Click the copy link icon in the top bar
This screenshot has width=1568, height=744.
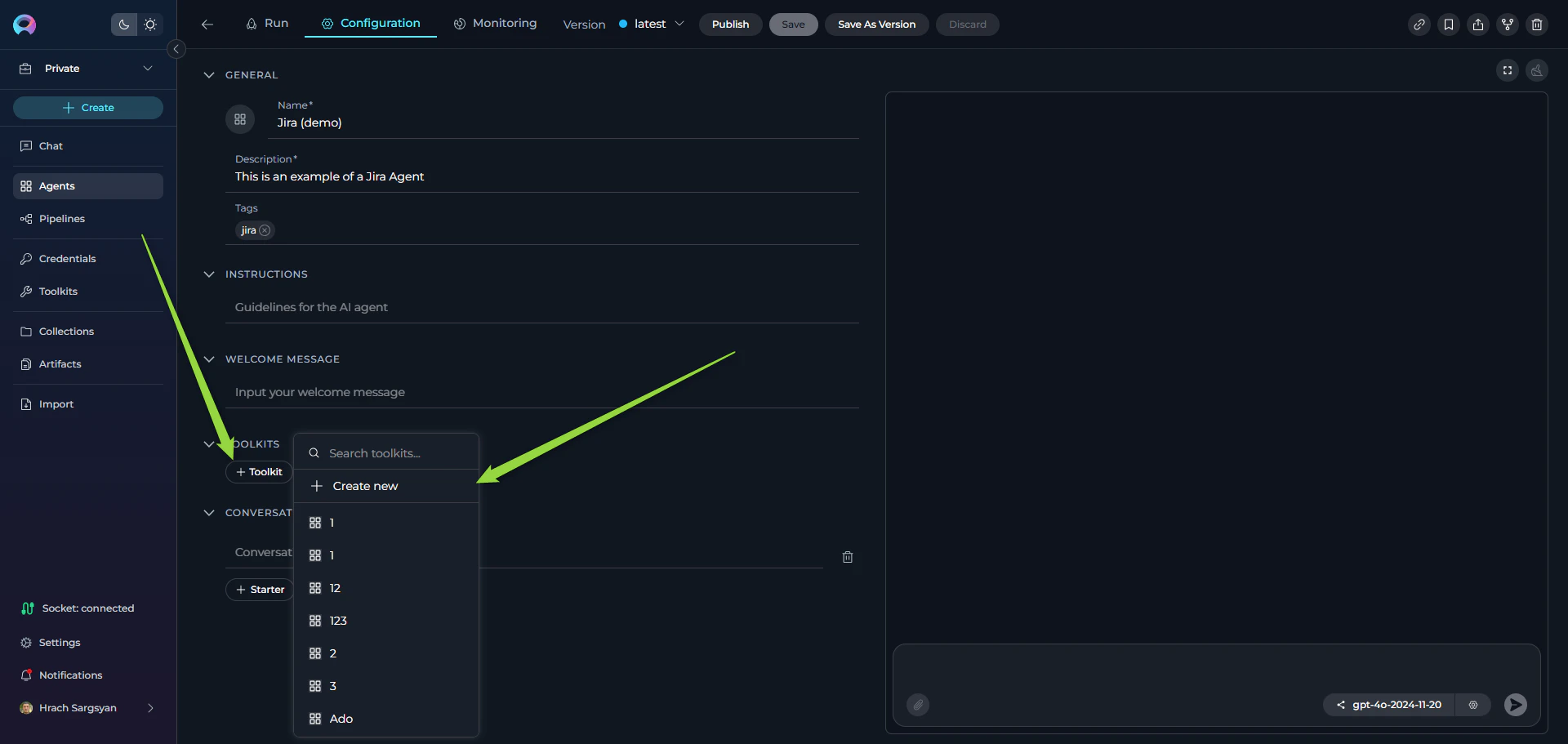pyautogui.click(x=1419, y=25)
